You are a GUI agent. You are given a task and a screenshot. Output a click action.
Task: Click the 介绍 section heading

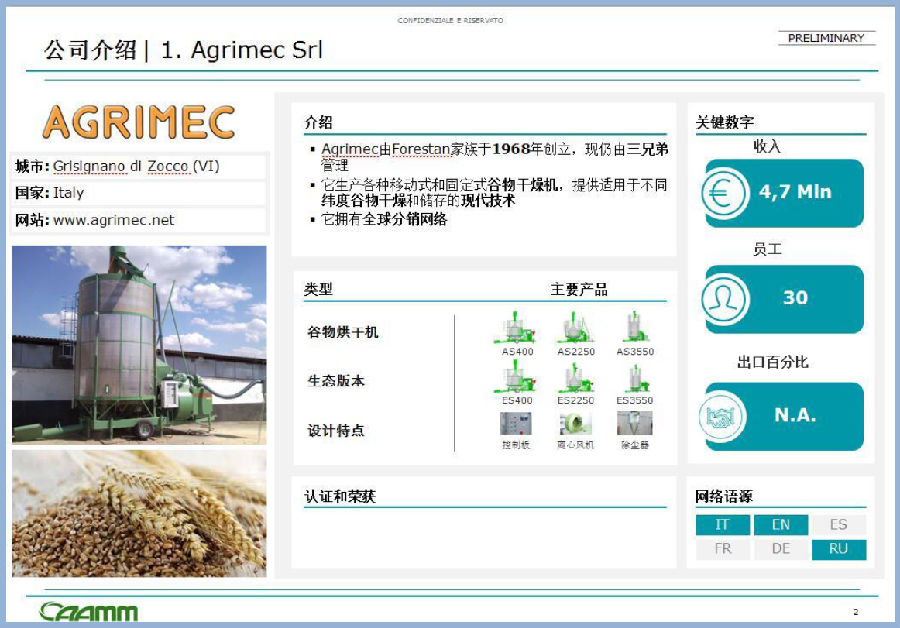319,122
